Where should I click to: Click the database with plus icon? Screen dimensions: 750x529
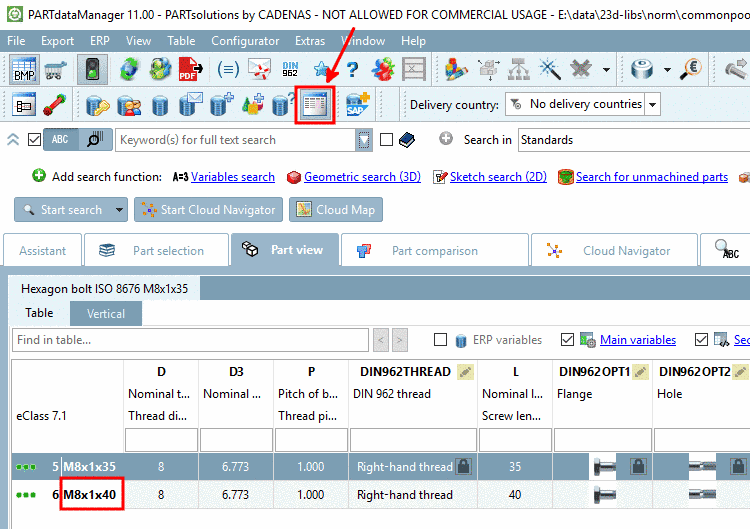coord(221,105)
